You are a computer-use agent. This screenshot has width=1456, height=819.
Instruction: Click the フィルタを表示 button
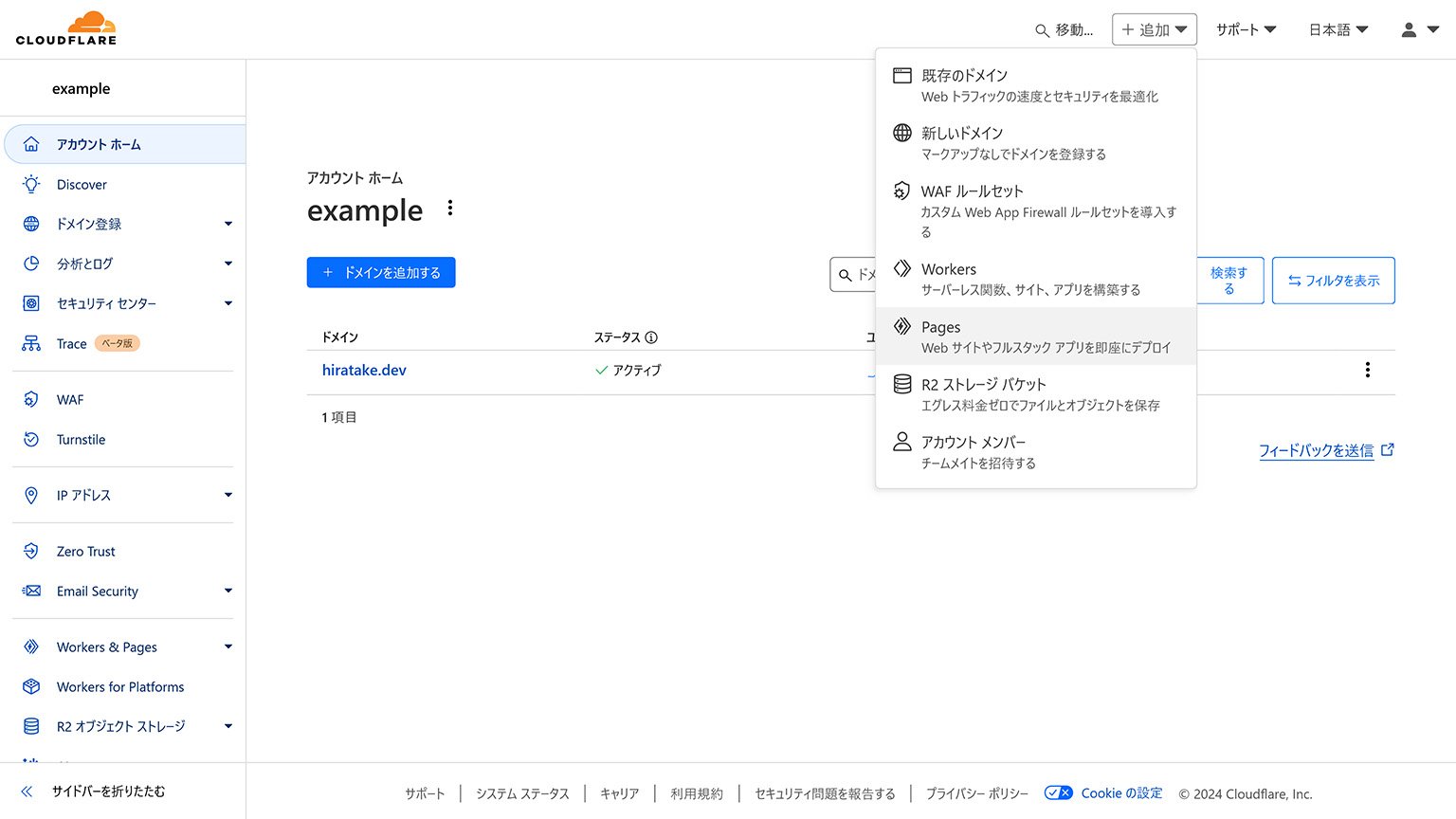pyautogui.click(x=1334, y=281)
